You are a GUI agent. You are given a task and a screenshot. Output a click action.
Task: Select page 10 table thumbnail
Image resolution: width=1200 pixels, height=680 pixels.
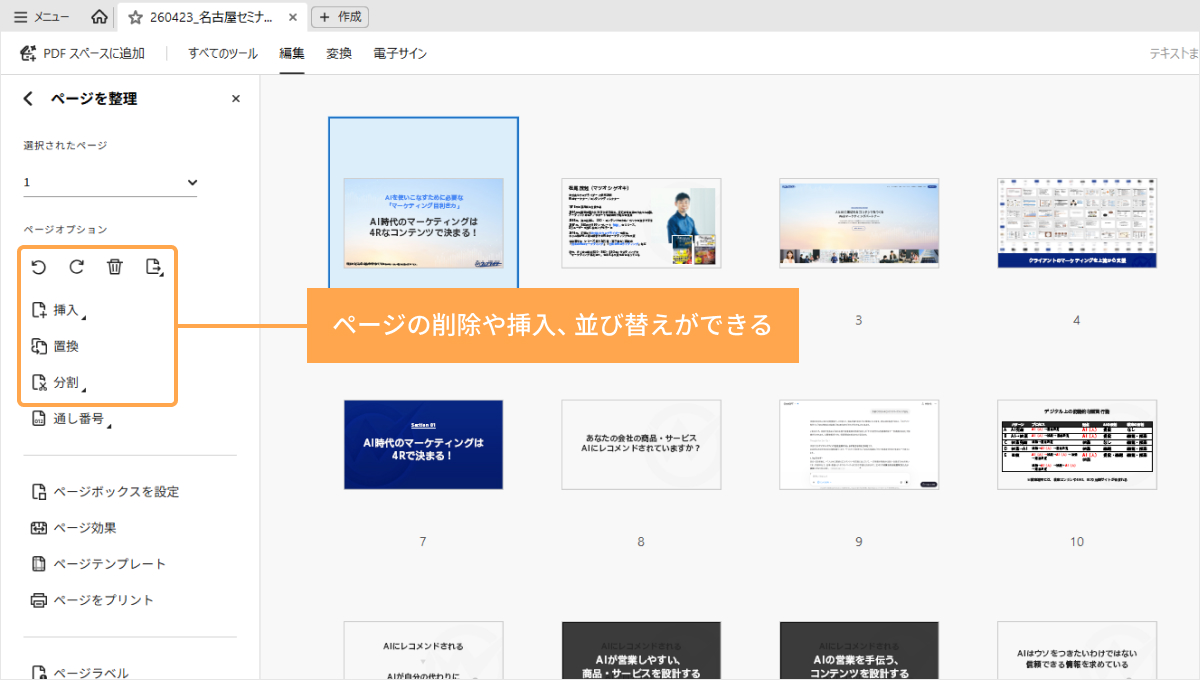click(x=1077, y=444)
